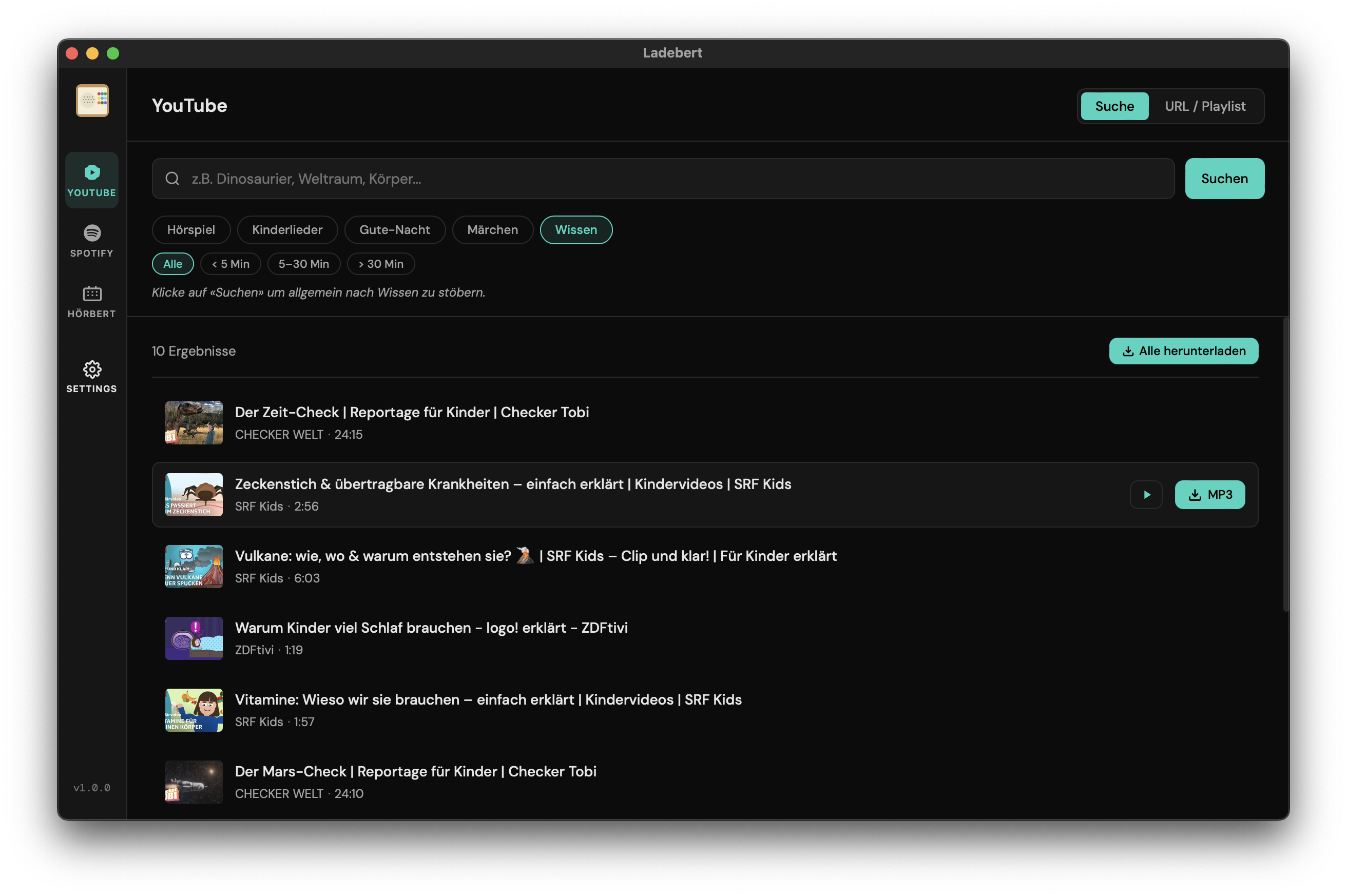
Task: Activate the 5–30 Min filter chip
Action: click(303, 263)
